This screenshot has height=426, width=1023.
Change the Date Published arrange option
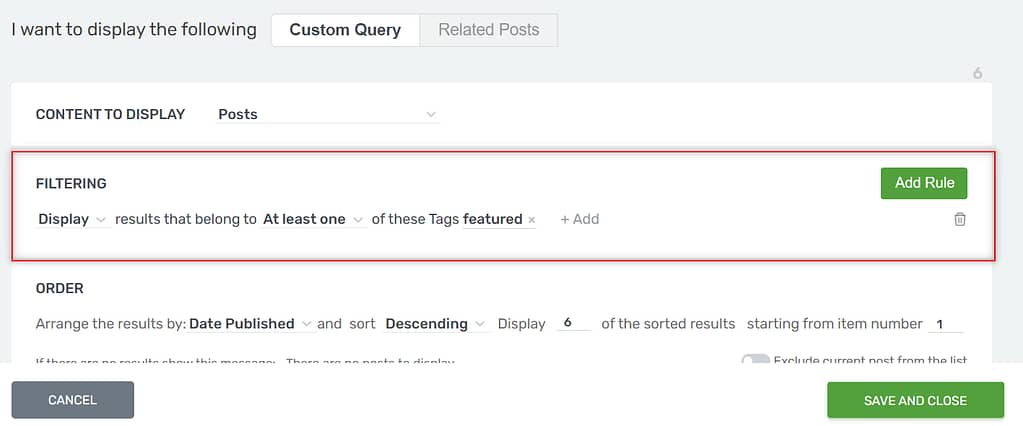click(x=251, y=324)
